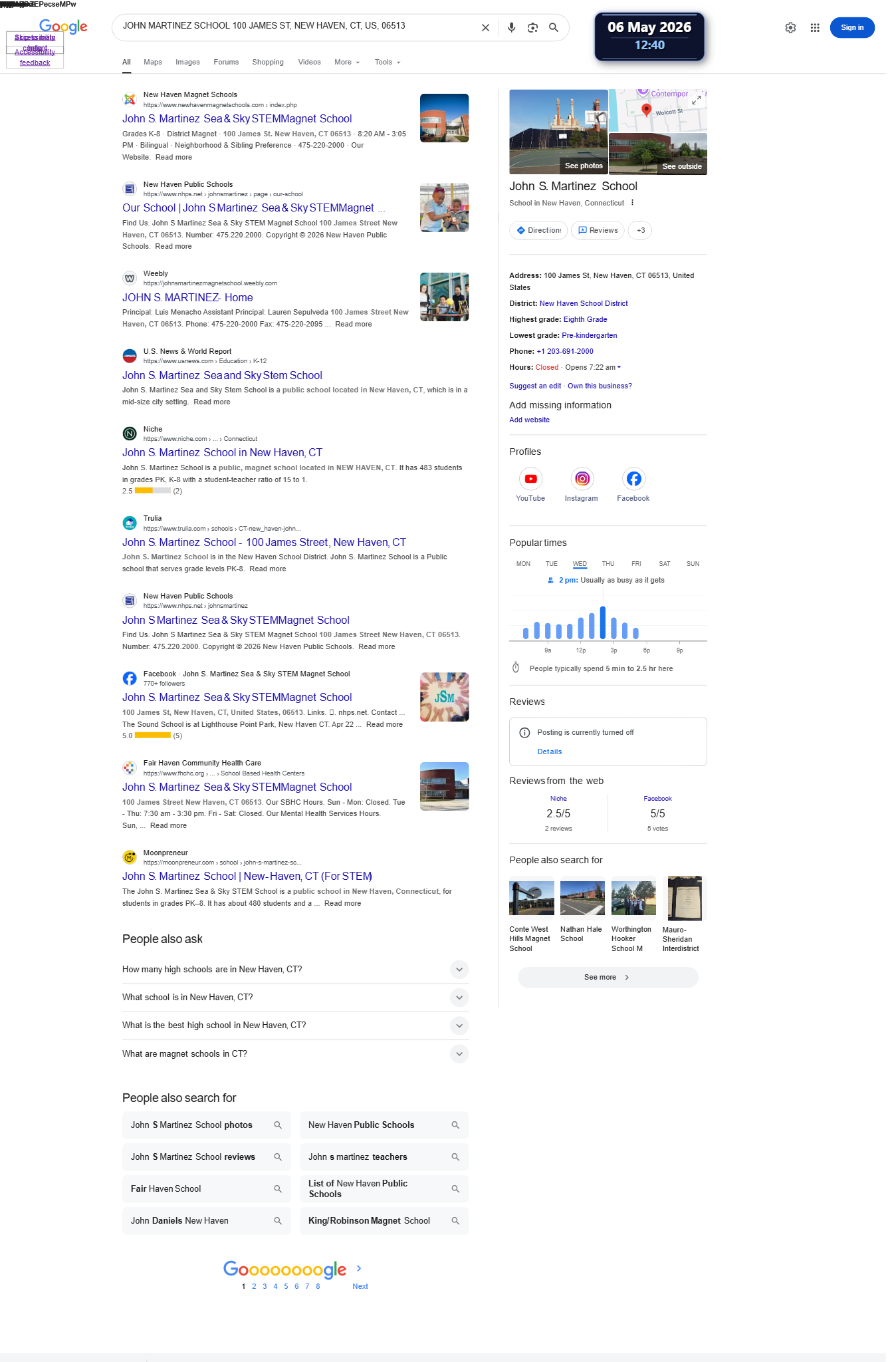This screenshot has height=1362, width=896.
Task: Click the Sign in button
Action: pyautogui.click(x=852, y=28)
